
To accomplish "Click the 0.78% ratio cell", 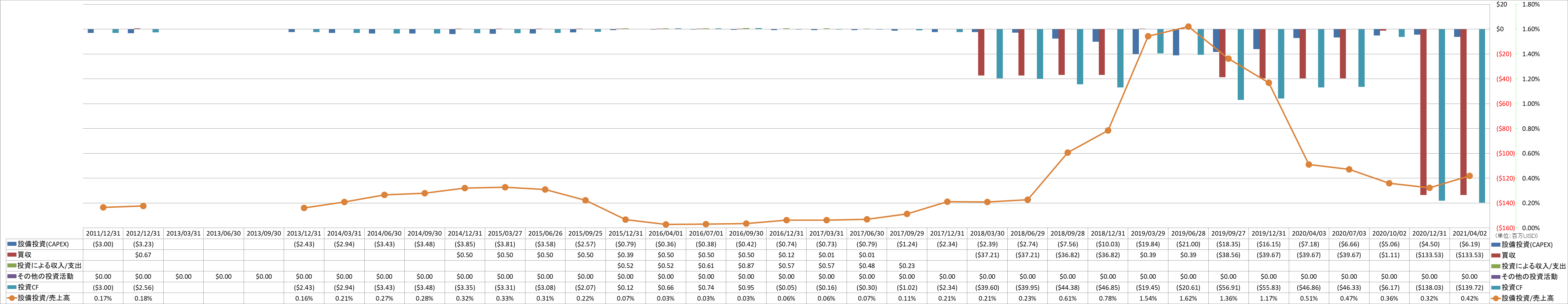I will point(1107,299).
